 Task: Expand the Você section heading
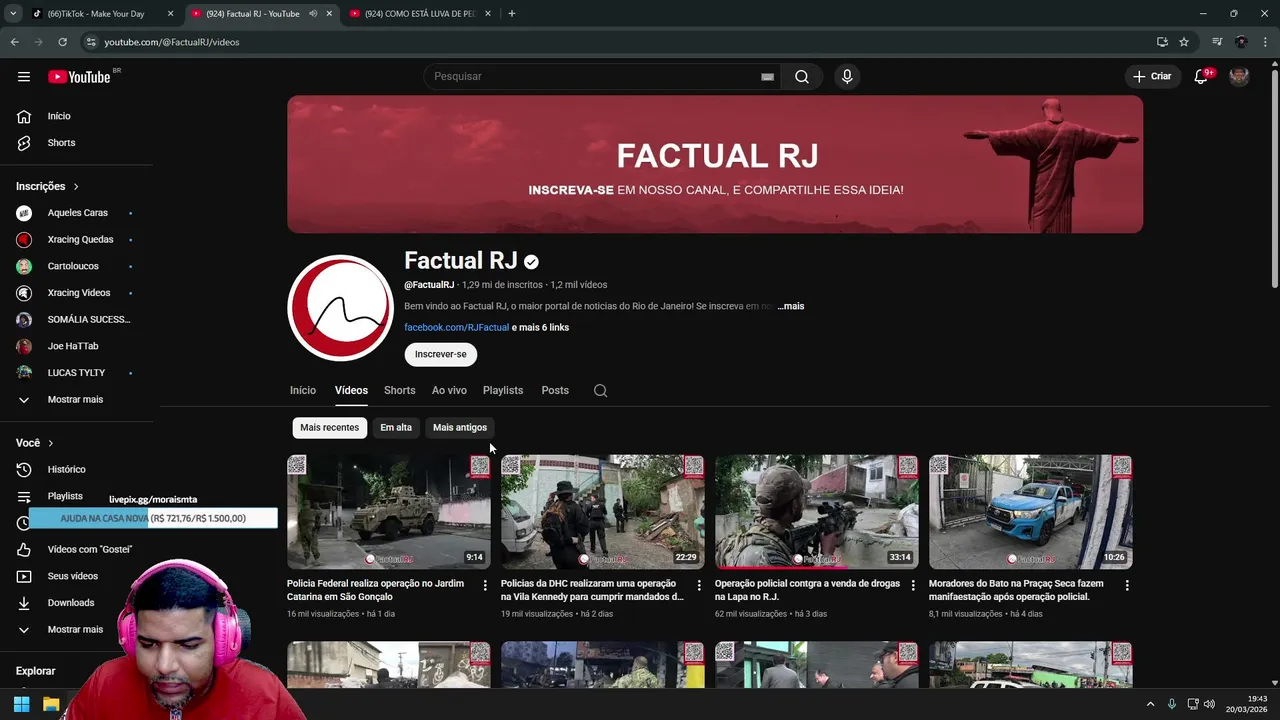tap(35, 443)
